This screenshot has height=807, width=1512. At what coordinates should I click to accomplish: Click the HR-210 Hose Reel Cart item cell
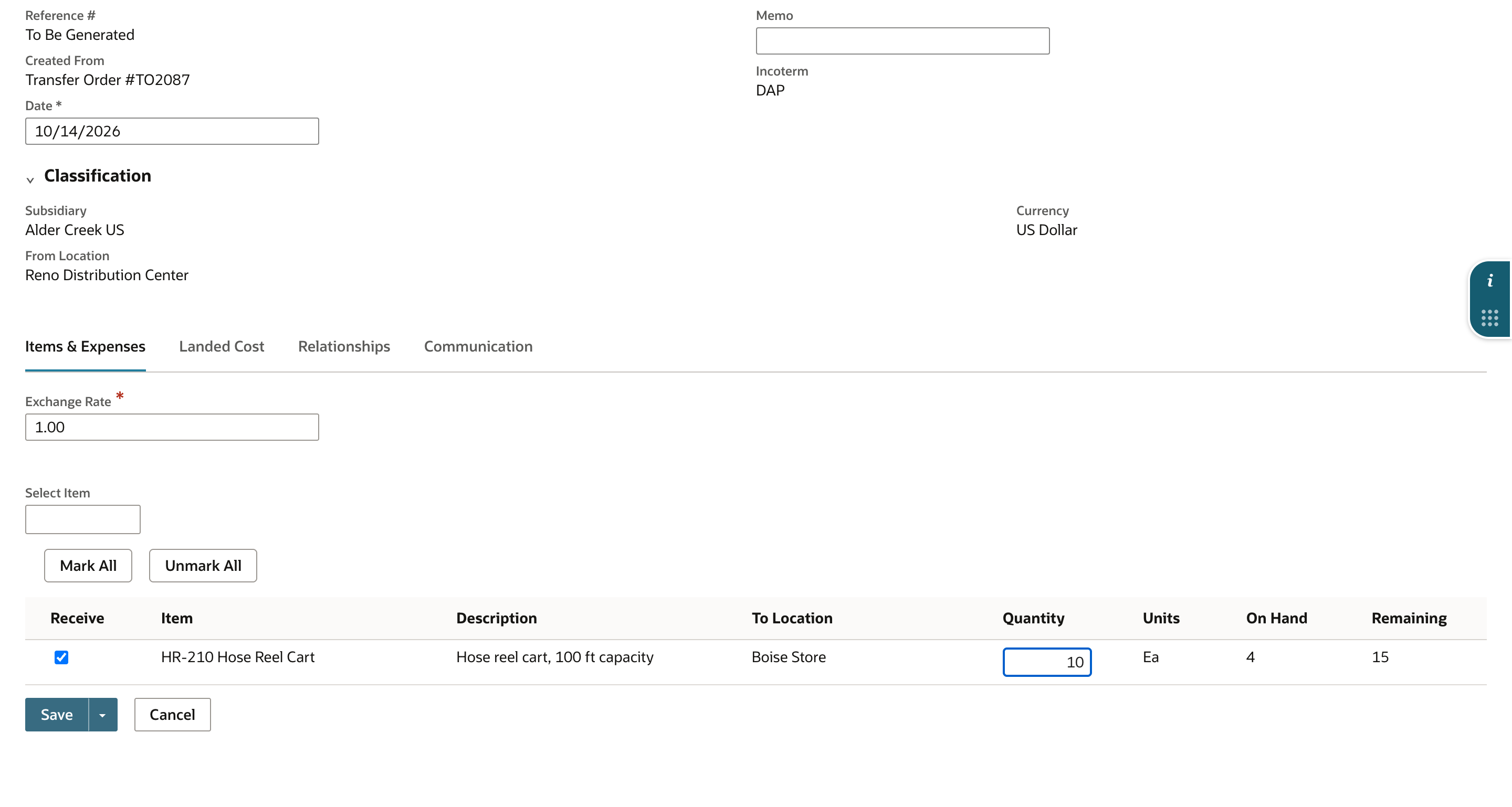[238, 657]
